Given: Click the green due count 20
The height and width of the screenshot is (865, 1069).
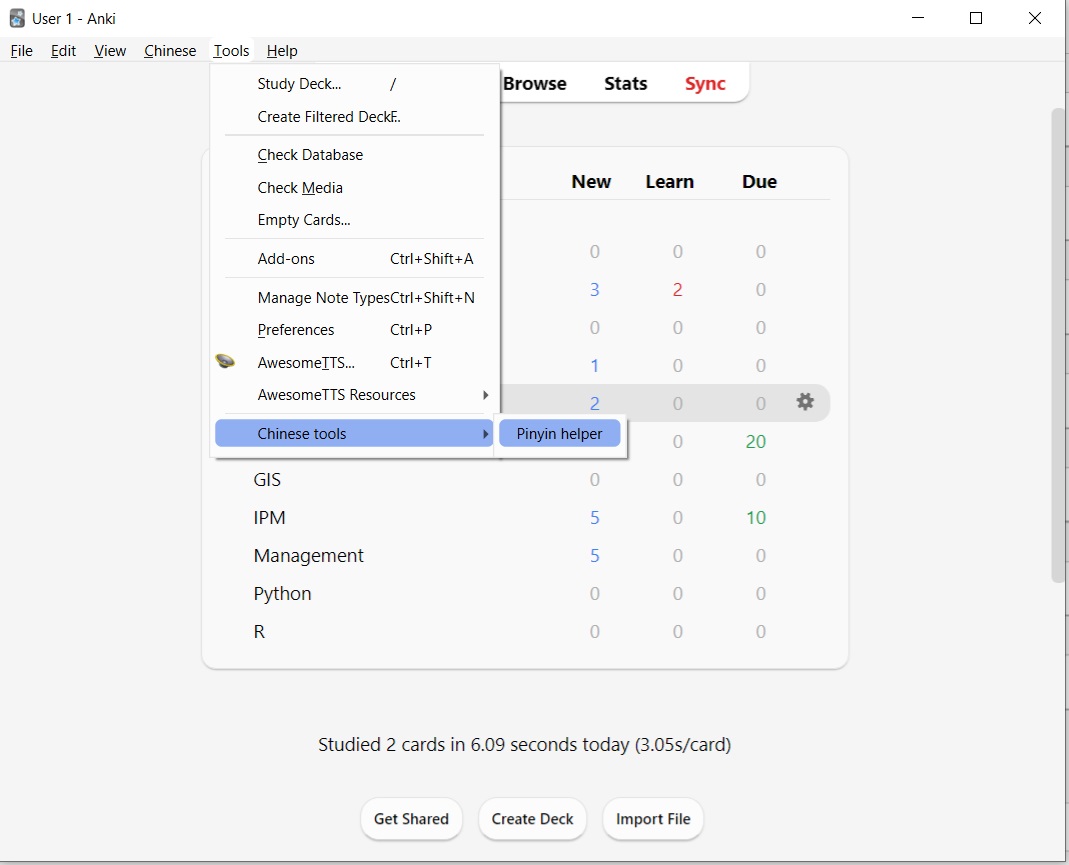Looking at the screenshot, I should (755, 442).
